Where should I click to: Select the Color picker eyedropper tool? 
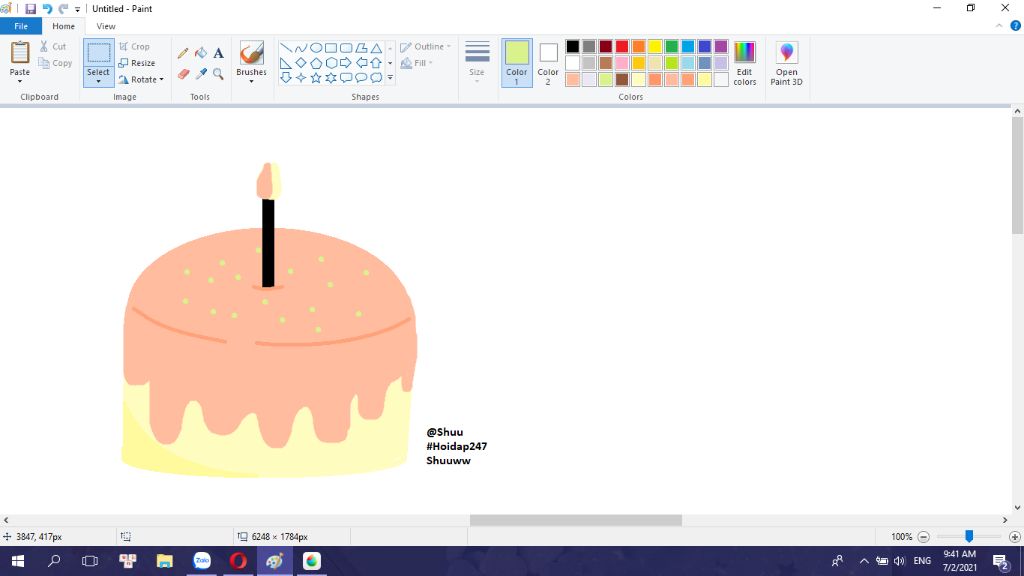tap(201, 74)
